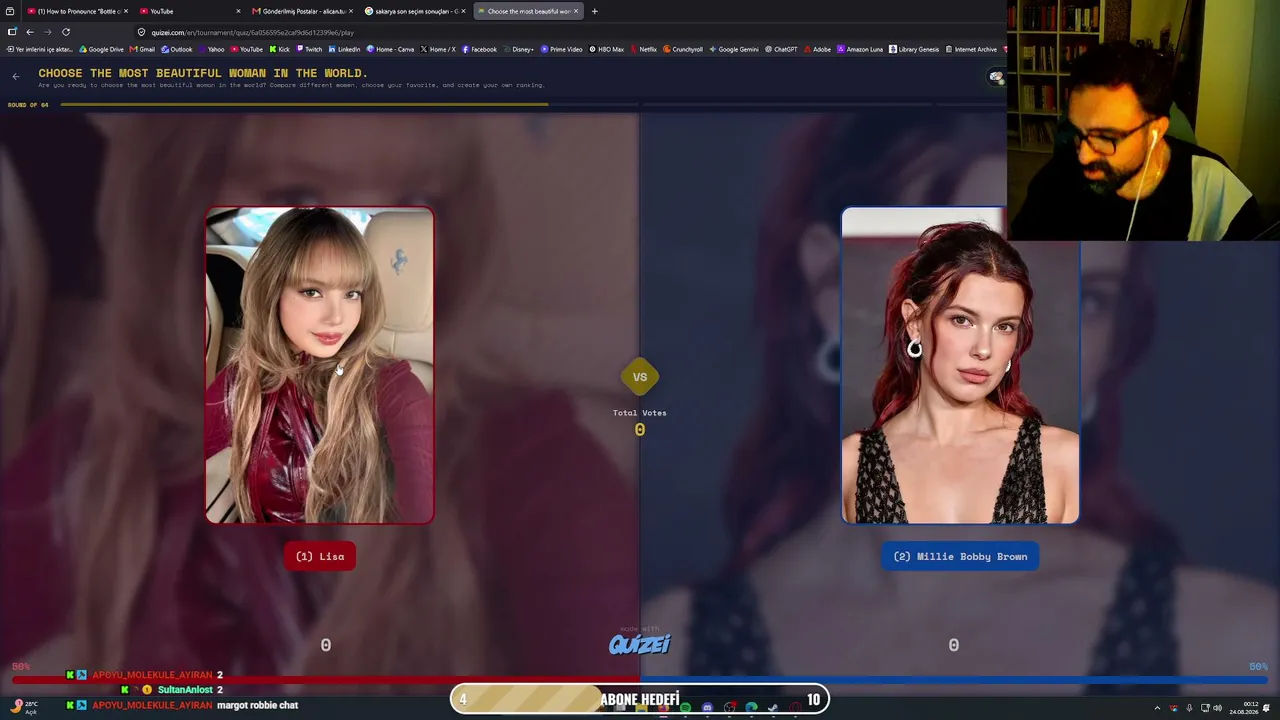Vote for '(1) Lisa' button
The width and height of the screenshot is (1280, 720).
pyautogui.click(x=320, y=557)
